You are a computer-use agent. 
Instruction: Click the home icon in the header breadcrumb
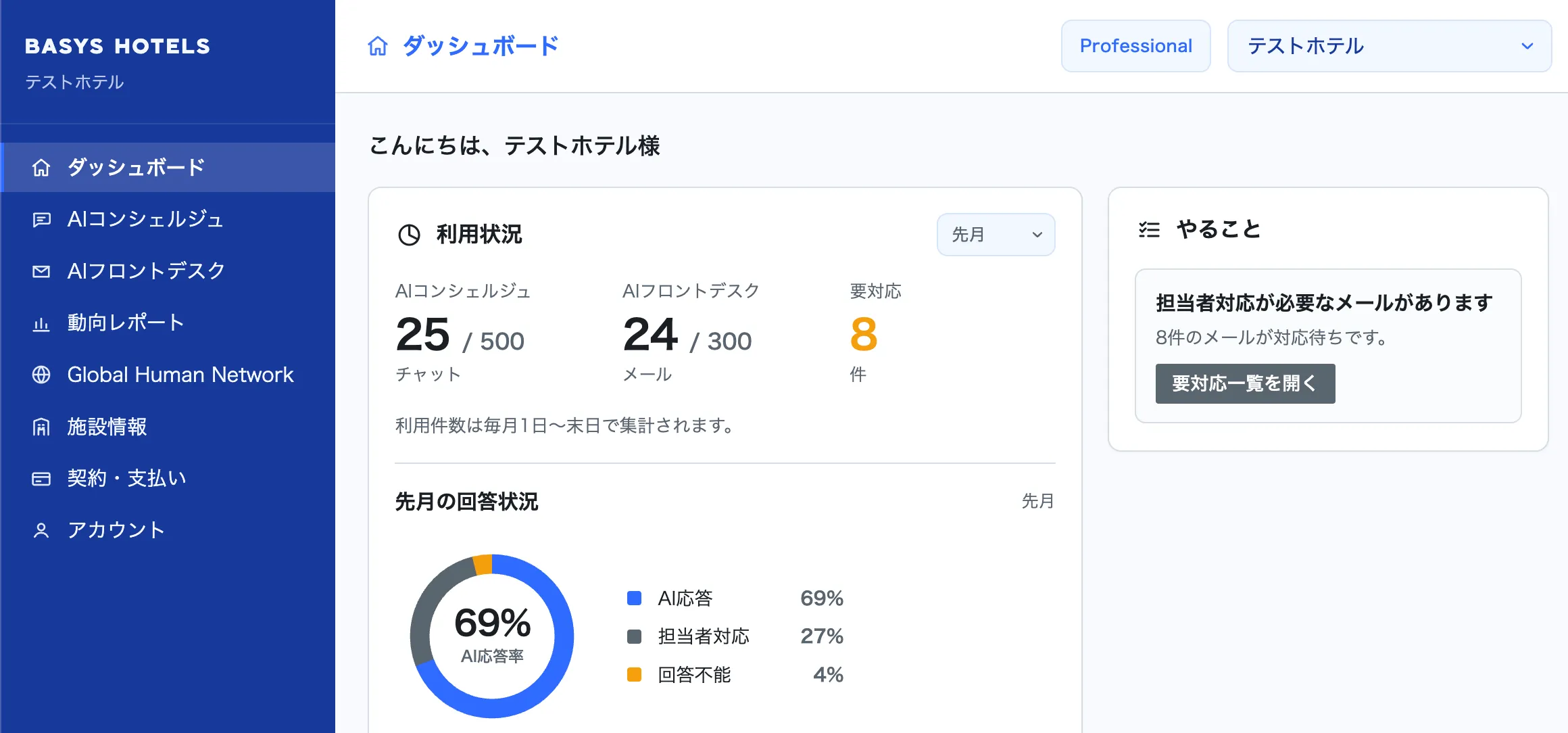click(x=378, y=46)
